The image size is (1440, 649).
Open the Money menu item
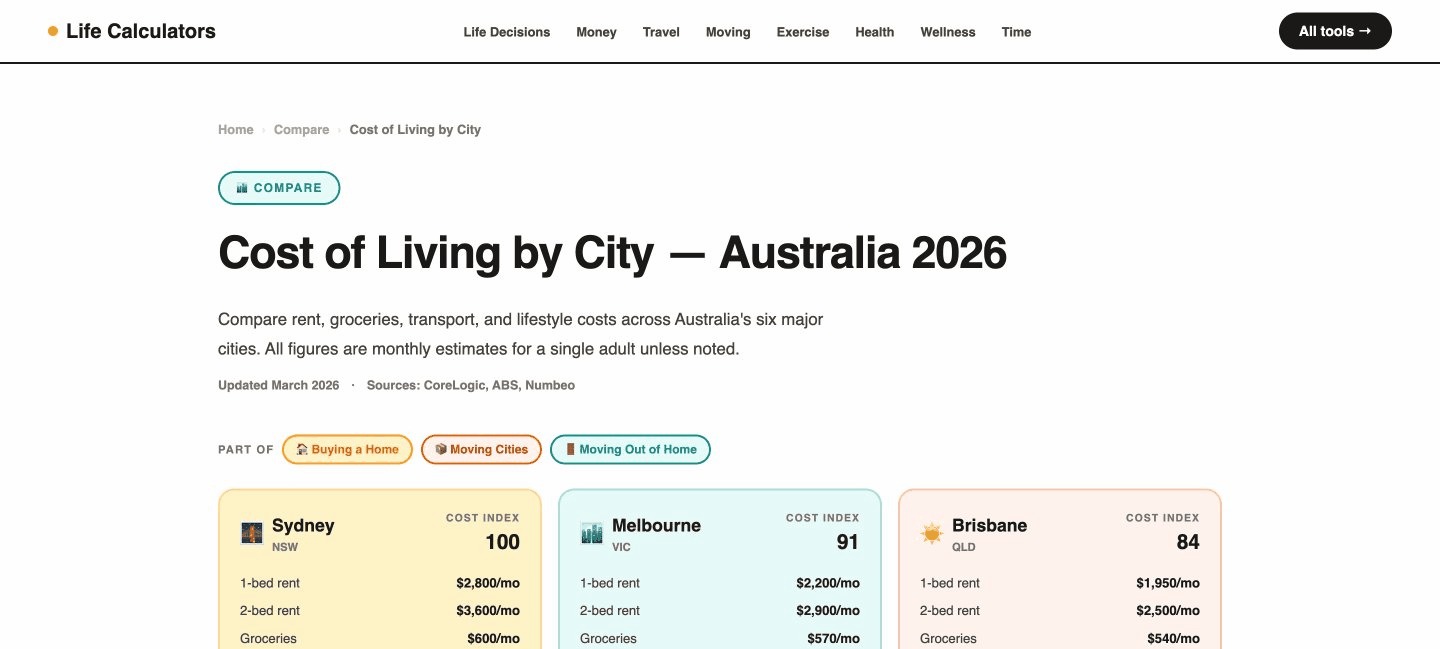(596, 31)
